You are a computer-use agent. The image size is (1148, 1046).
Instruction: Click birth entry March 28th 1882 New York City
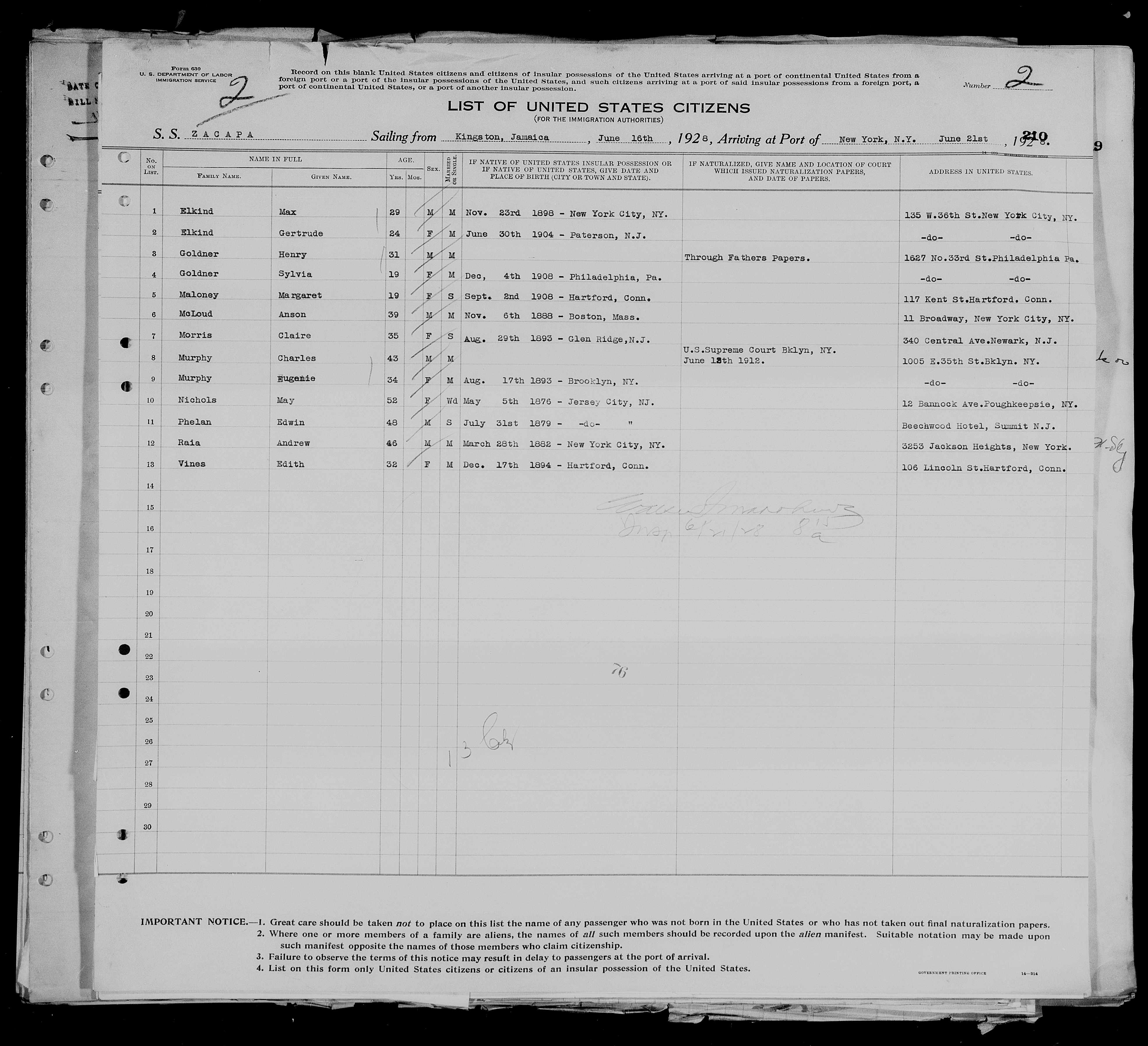(564, 444)
